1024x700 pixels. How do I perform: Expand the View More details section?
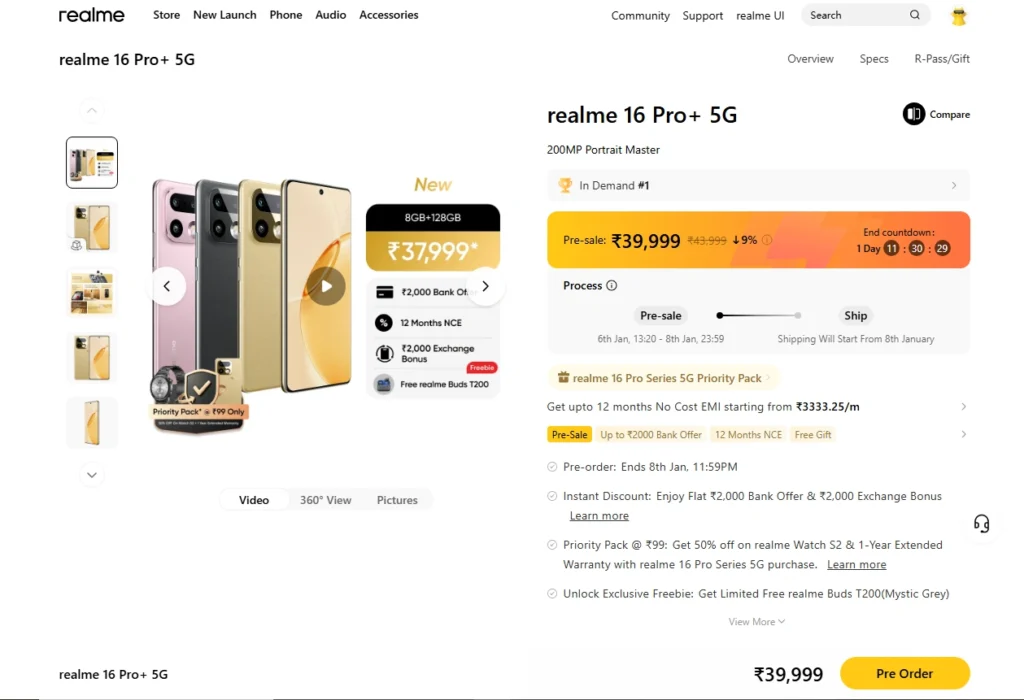coord(757,622)
